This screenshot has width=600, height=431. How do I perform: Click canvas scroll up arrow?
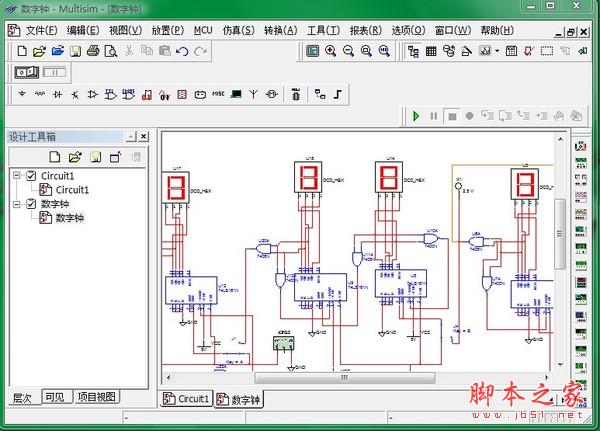560,139
